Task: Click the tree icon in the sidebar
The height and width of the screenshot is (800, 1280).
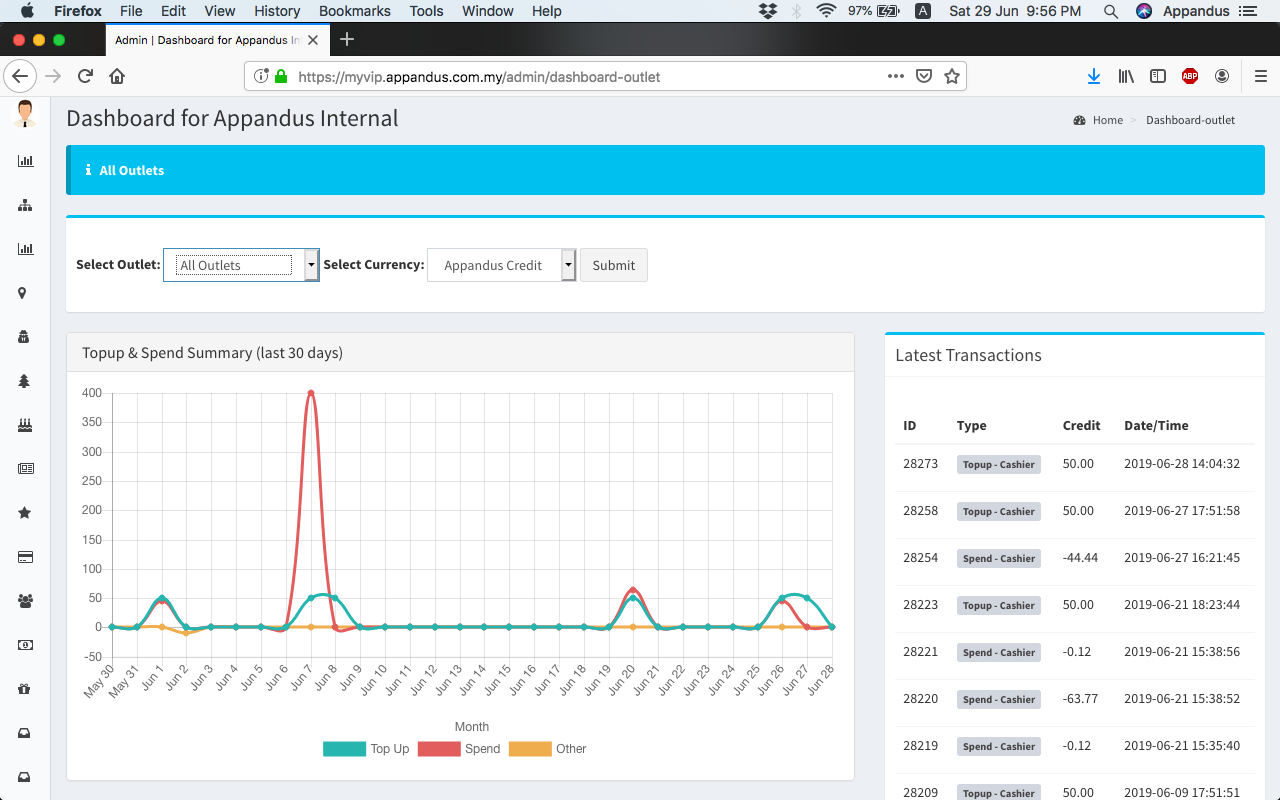Action: [24, 381]
